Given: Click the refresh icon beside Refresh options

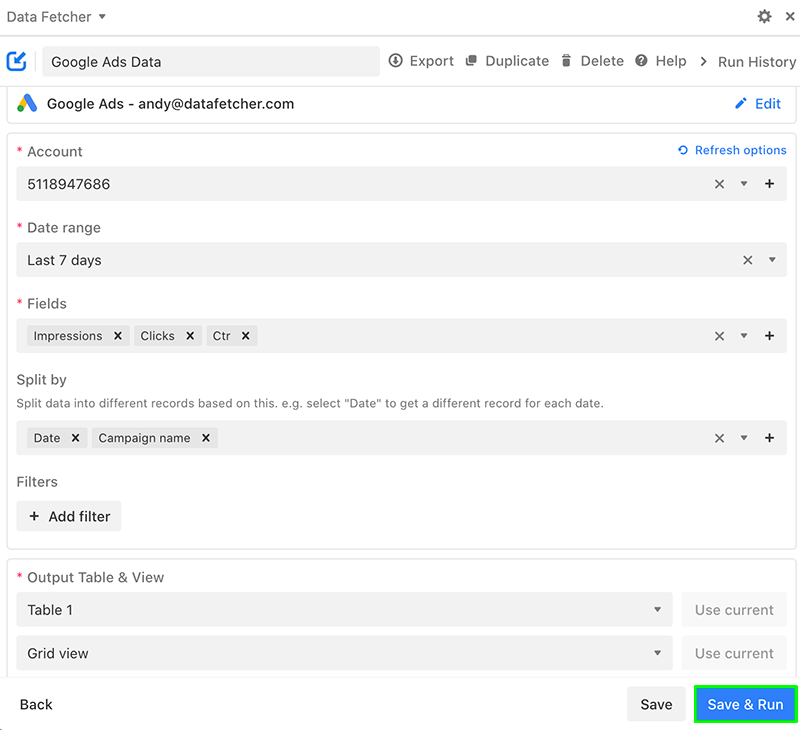Looking at the screenshot, I should 683,150.
